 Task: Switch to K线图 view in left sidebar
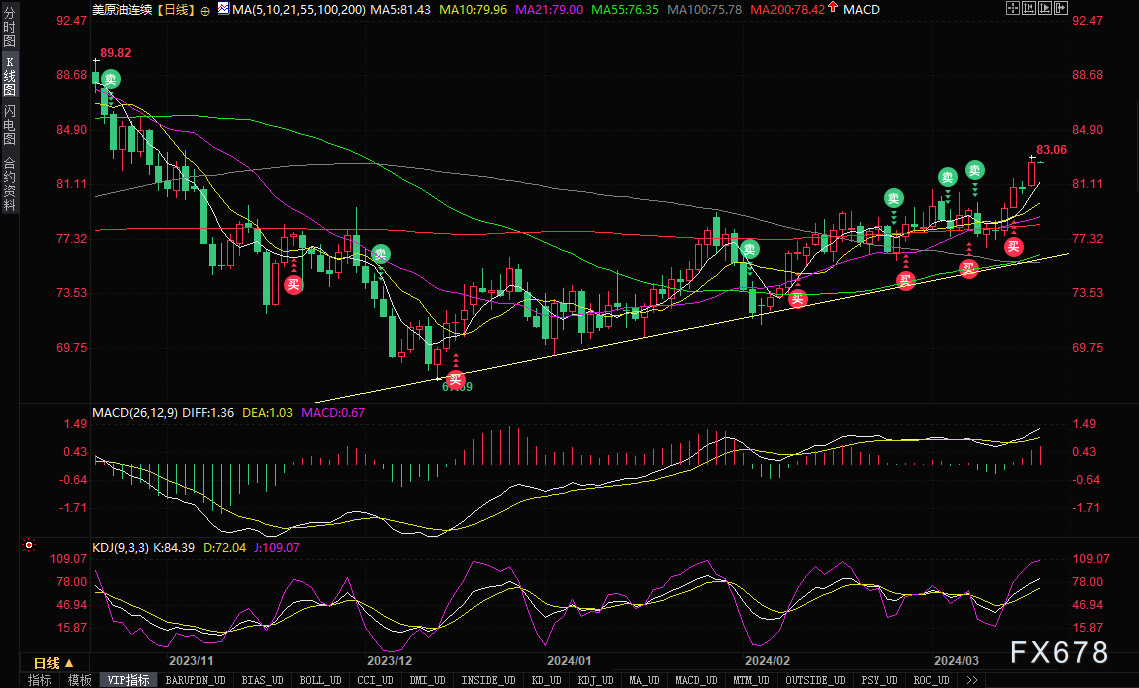(x=9, y=76)
